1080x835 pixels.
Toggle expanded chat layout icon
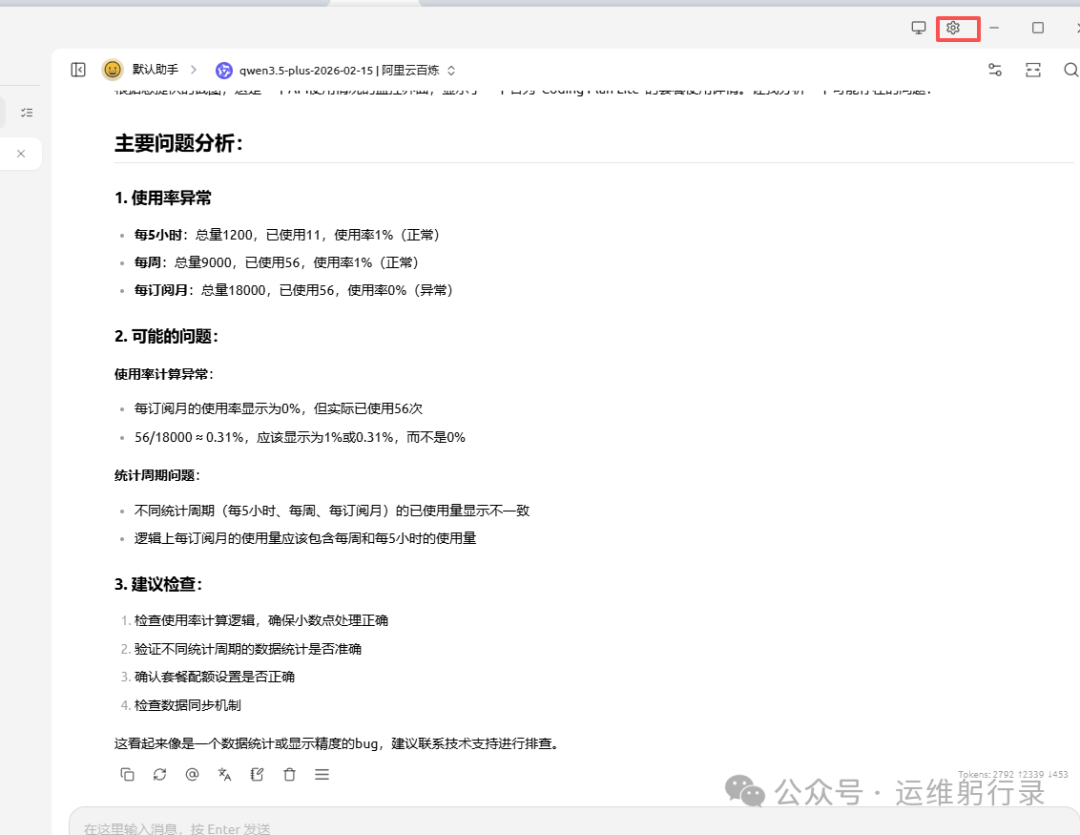(1033, 70)
